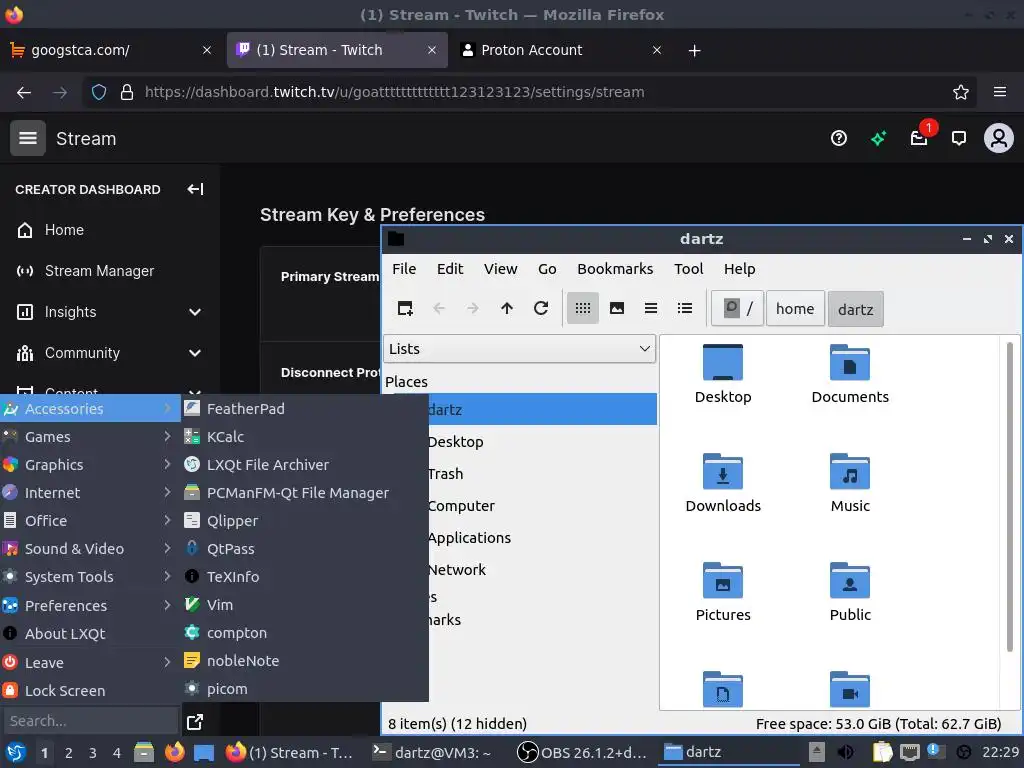1024x768 pixels.
Task: Expand the System Tools submenu
Action: point(90,577)
